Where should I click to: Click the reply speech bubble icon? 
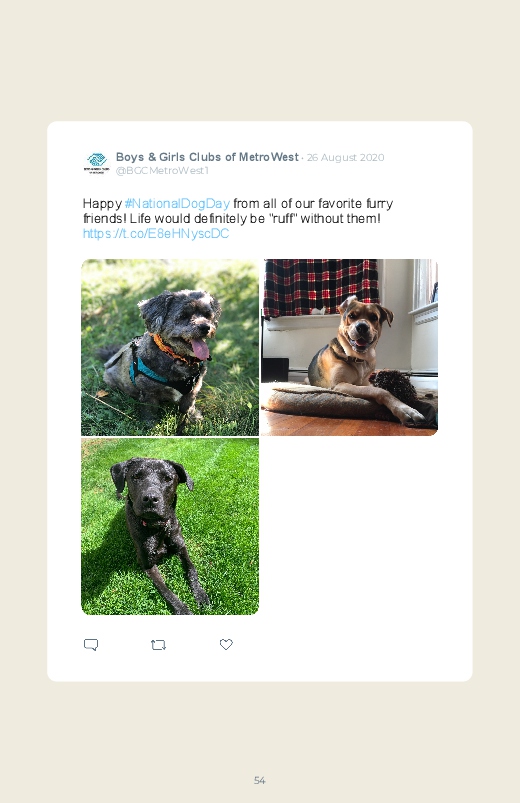click(91, 644)
